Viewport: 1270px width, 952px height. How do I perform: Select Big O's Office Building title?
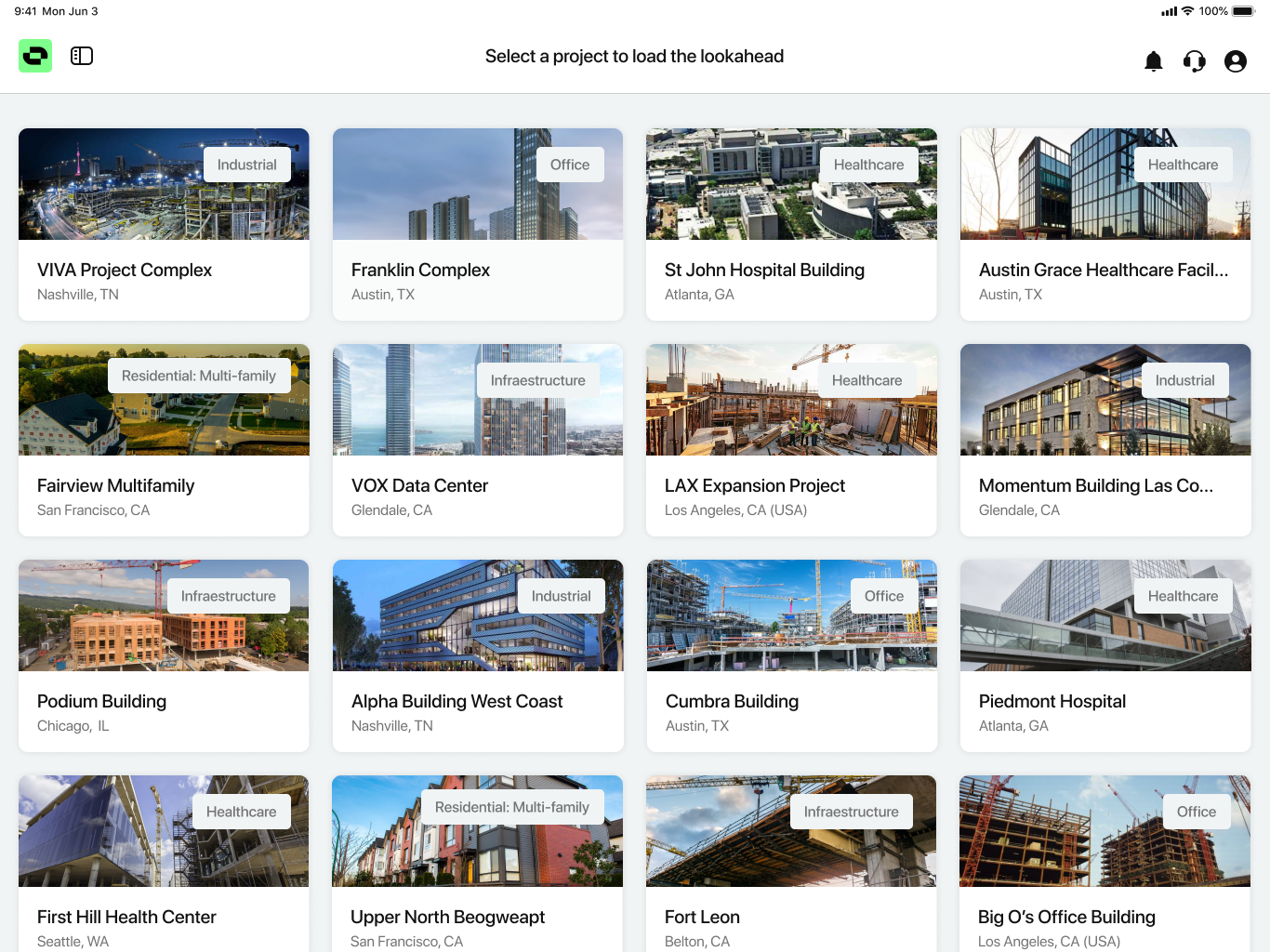1066,917
